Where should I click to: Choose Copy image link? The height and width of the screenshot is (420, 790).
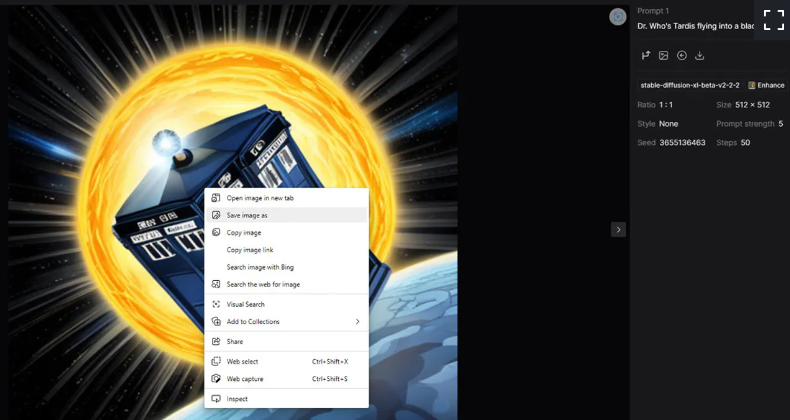point(286,250)
